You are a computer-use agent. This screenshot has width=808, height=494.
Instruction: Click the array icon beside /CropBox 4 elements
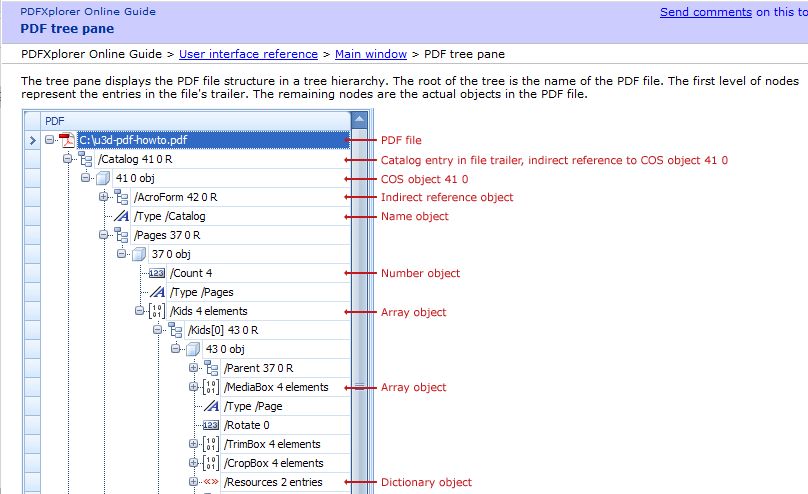tap(211, 463)
